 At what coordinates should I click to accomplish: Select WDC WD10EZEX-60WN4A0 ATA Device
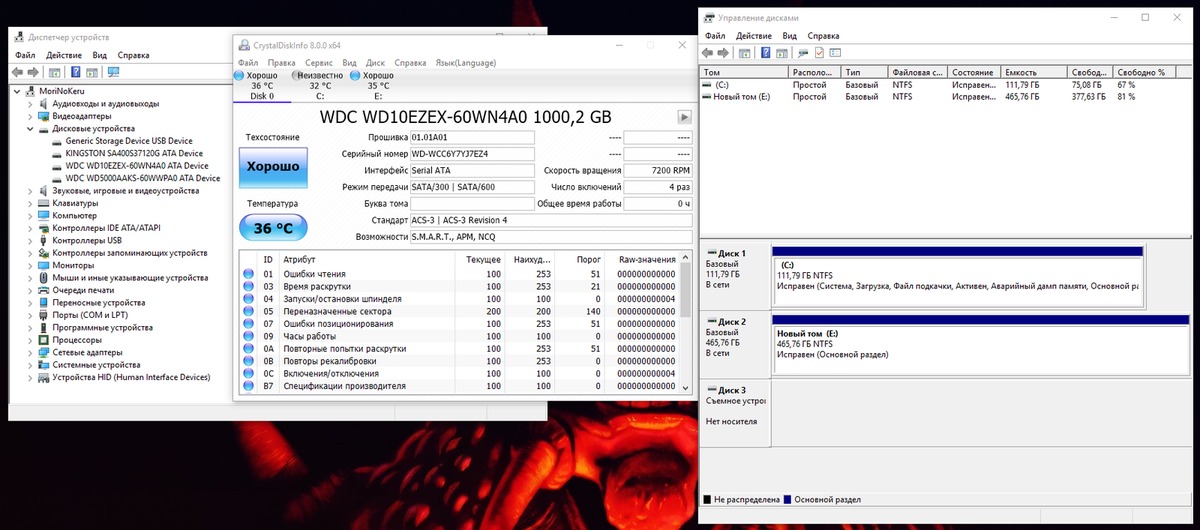pos(136,166)
